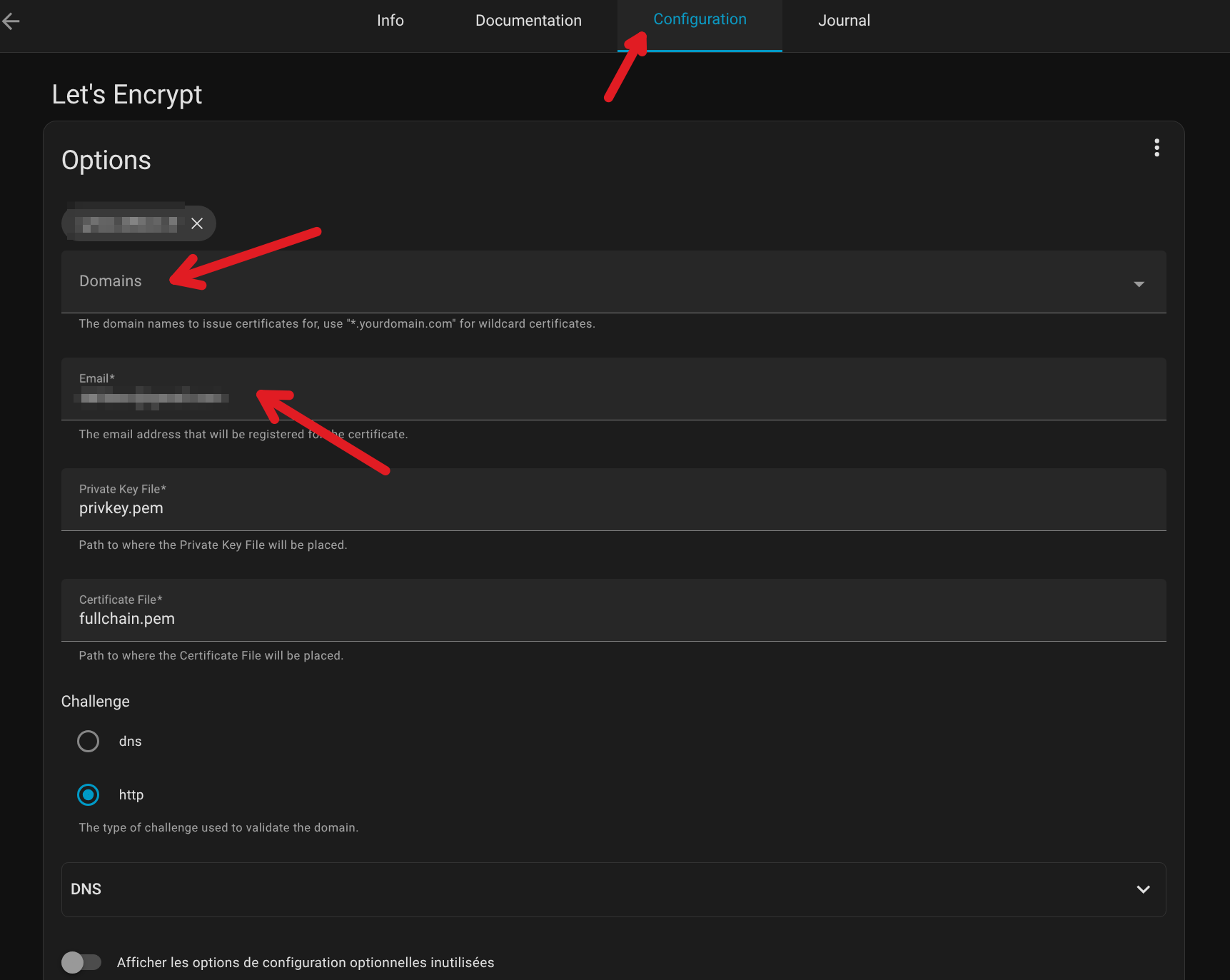Click the http radio label text
Screen dimensions: 1230x980
(131, 795)
